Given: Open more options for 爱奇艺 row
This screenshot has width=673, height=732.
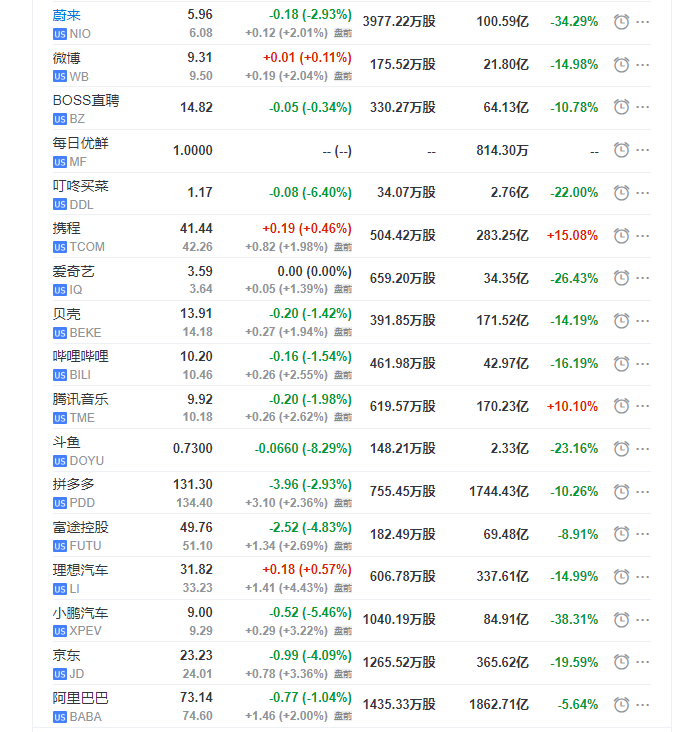Looking at the screenshot, I should pyautogui.click(x=643, y=278).
